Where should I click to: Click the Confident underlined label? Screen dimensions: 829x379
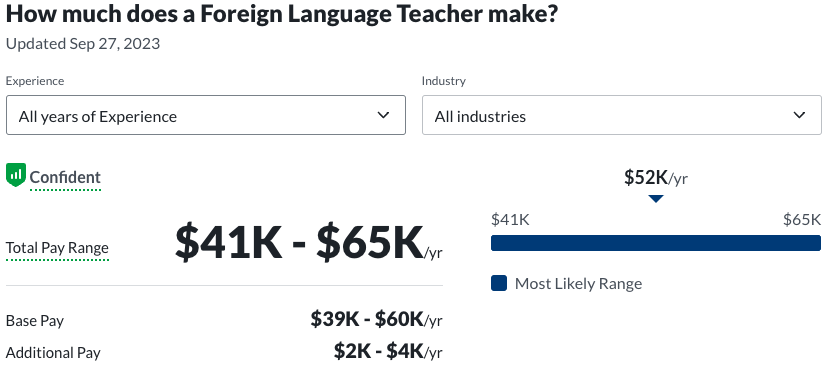click(x=65, y=178)
